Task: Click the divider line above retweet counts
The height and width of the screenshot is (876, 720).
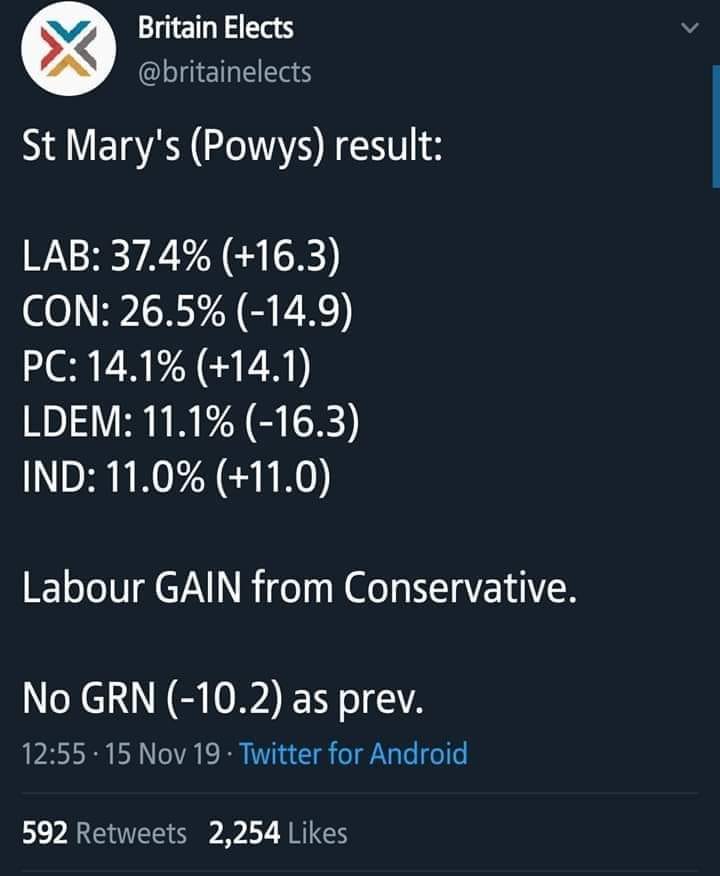Action: (x=360, y=793)
